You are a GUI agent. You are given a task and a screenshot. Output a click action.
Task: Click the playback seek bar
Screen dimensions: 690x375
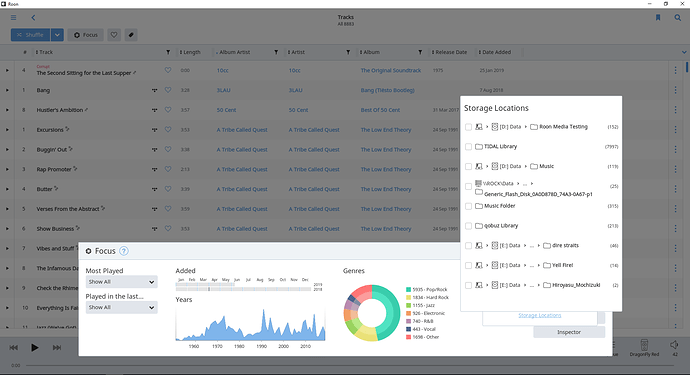(350, 365)
